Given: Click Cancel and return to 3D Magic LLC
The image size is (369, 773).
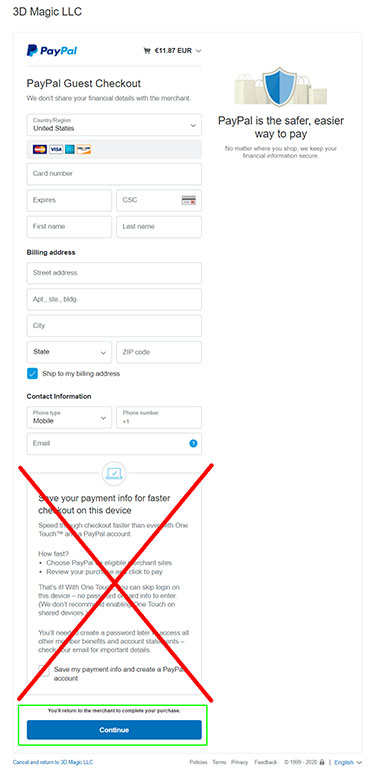Looking at the screenshot, I should pyautogui.click(x=53, y=762).
